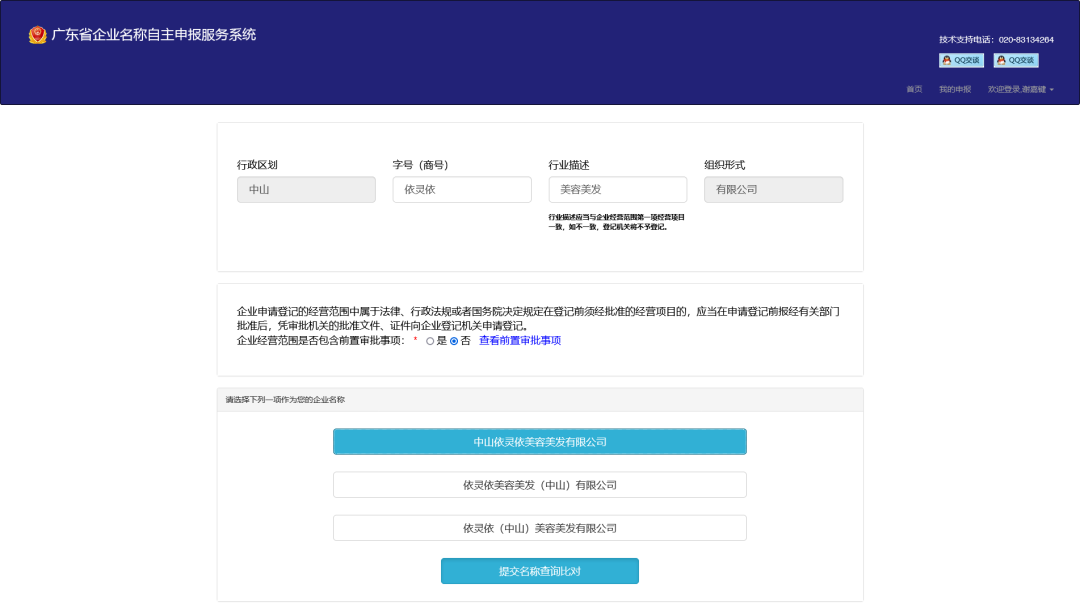Open the 查看前置审批事项 link
The width and height of the screenshot is (1080, 613).
520,342
